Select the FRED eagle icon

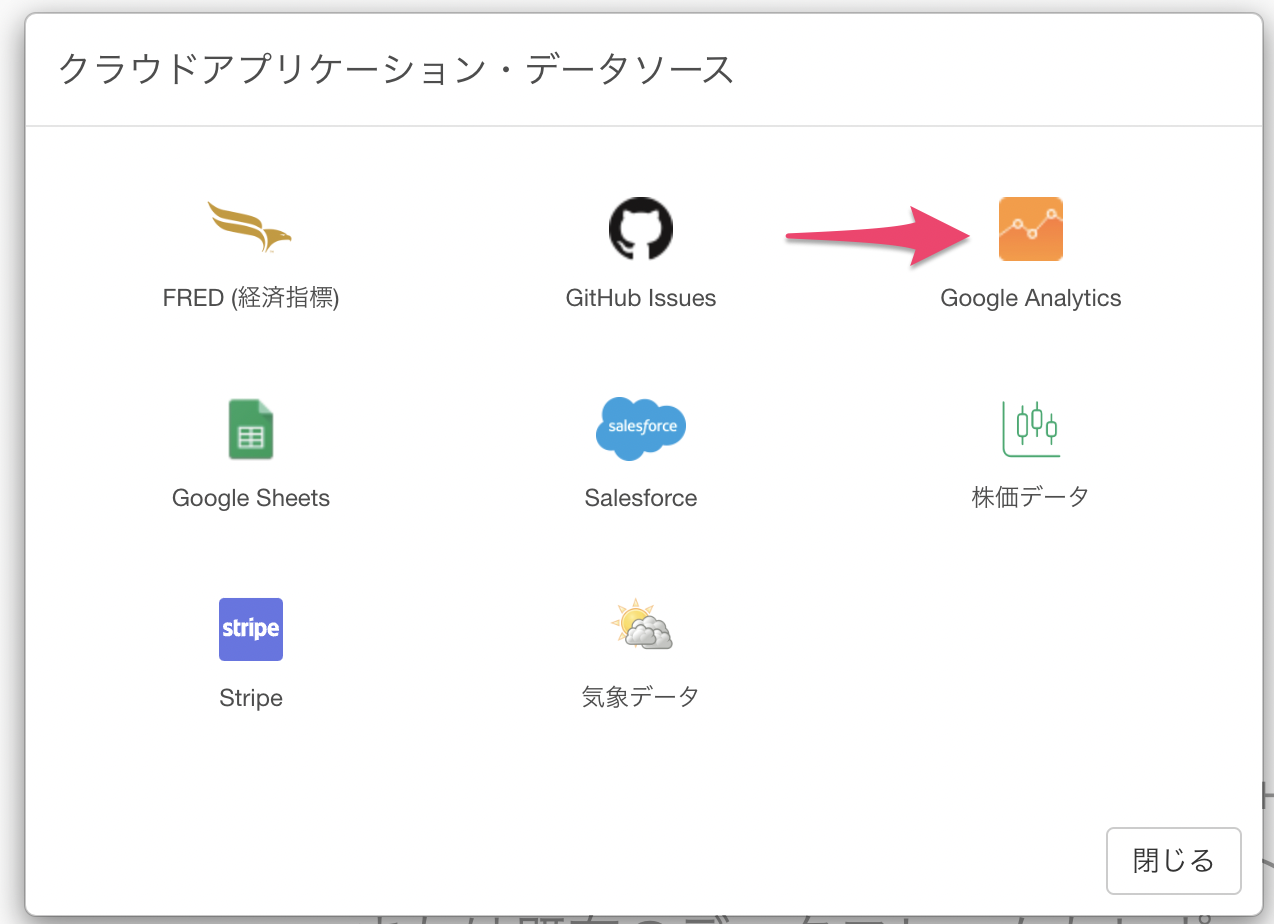[250, 227]
